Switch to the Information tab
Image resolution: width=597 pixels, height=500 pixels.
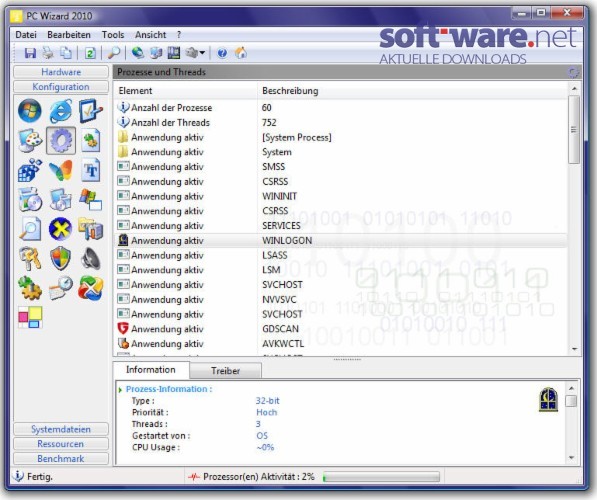(x=151, y=369)
